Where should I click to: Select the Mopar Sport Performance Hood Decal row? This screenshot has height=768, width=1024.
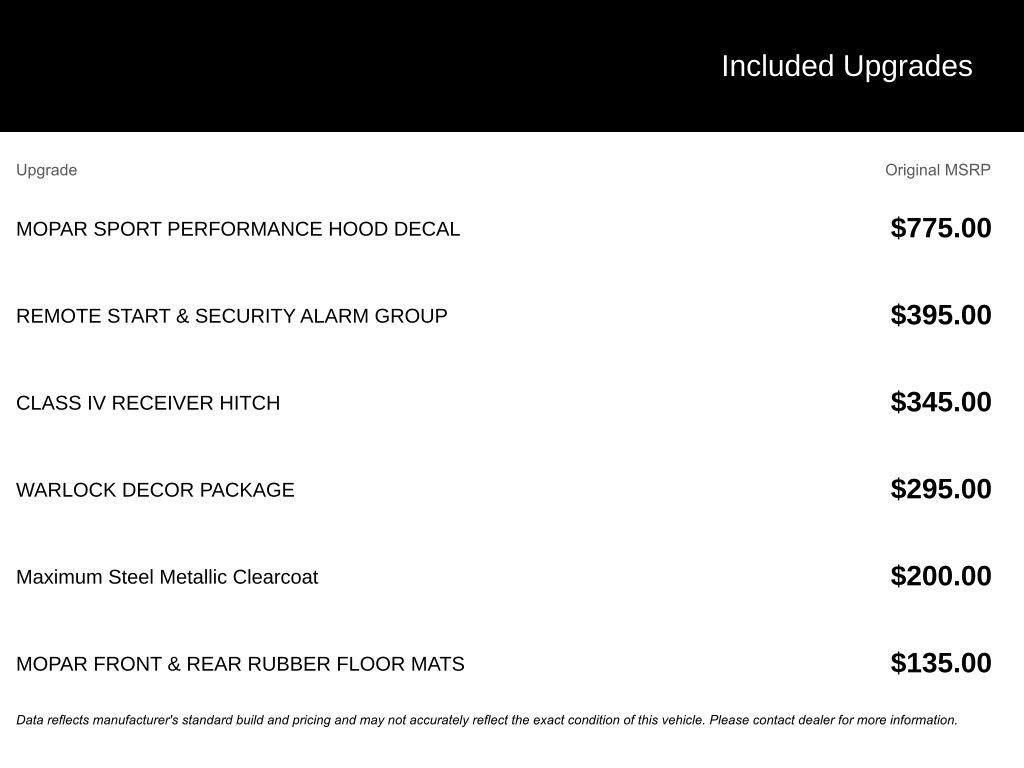238,229
